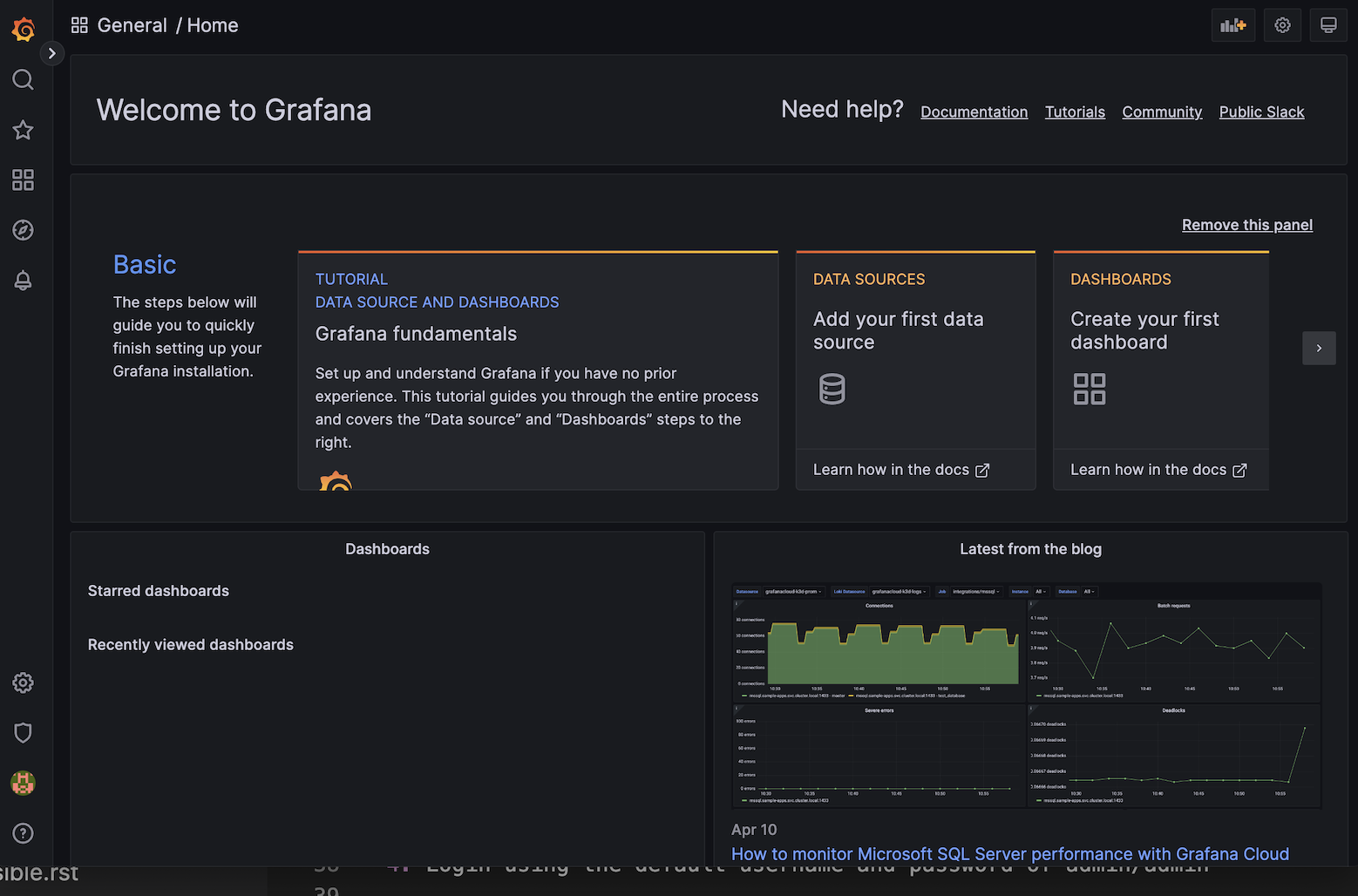Open the Public Slack link
Screen dimensions: 1358x896
point(1261,112)
